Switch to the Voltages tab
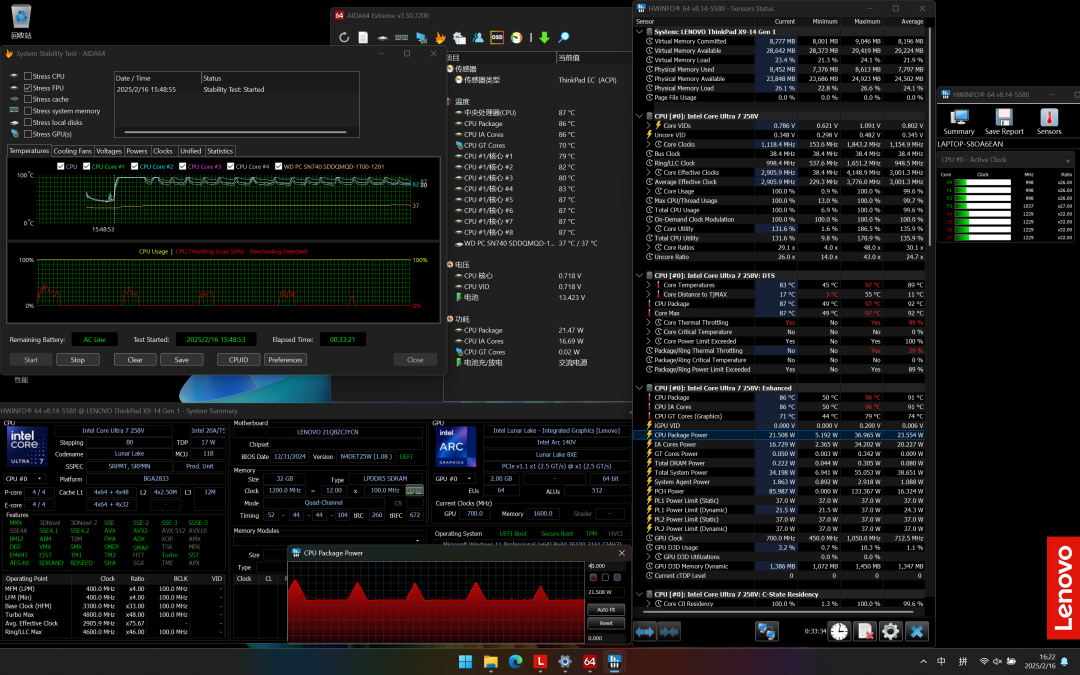Image resolution: width=1080 pixels, height=675 pixels. click(108, 151)
